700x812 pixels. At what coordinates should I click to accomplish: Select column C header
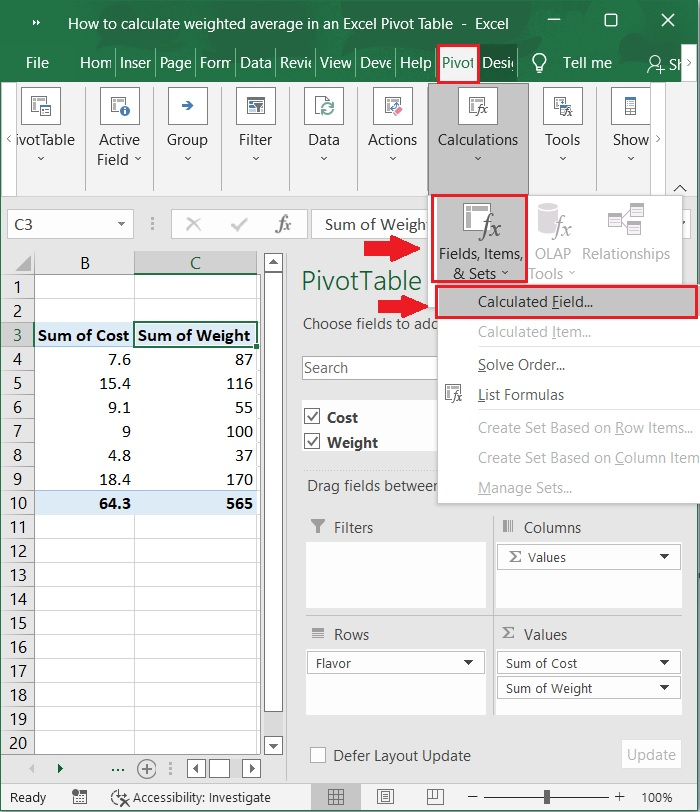point(195,263)
